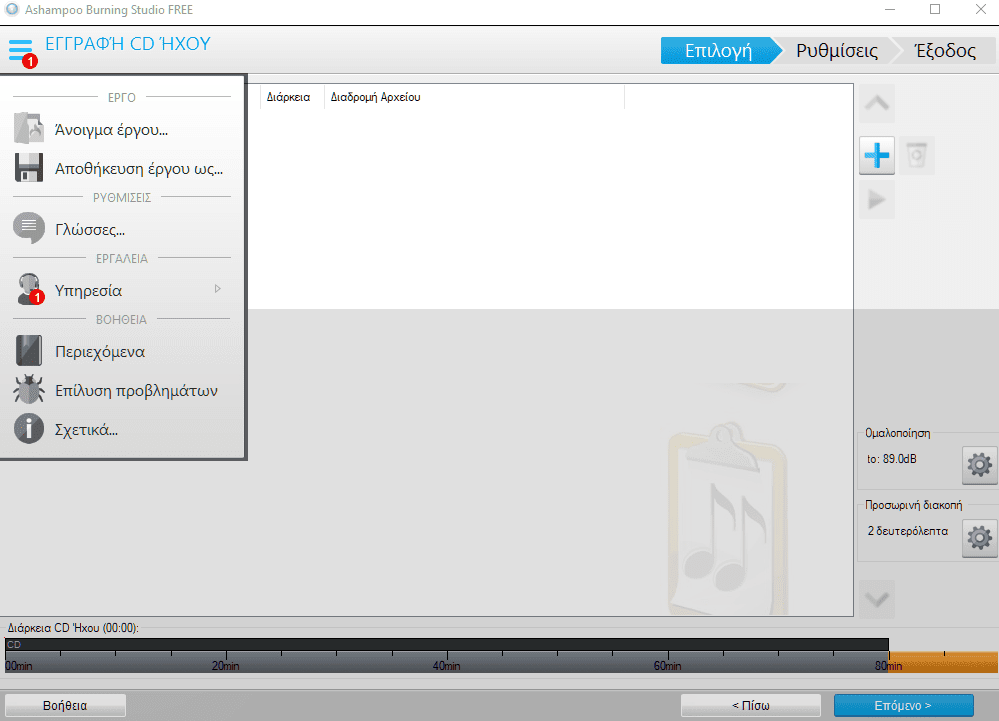Click the 40min timeline marker
The image size is (999, 721).
(446, 666)
